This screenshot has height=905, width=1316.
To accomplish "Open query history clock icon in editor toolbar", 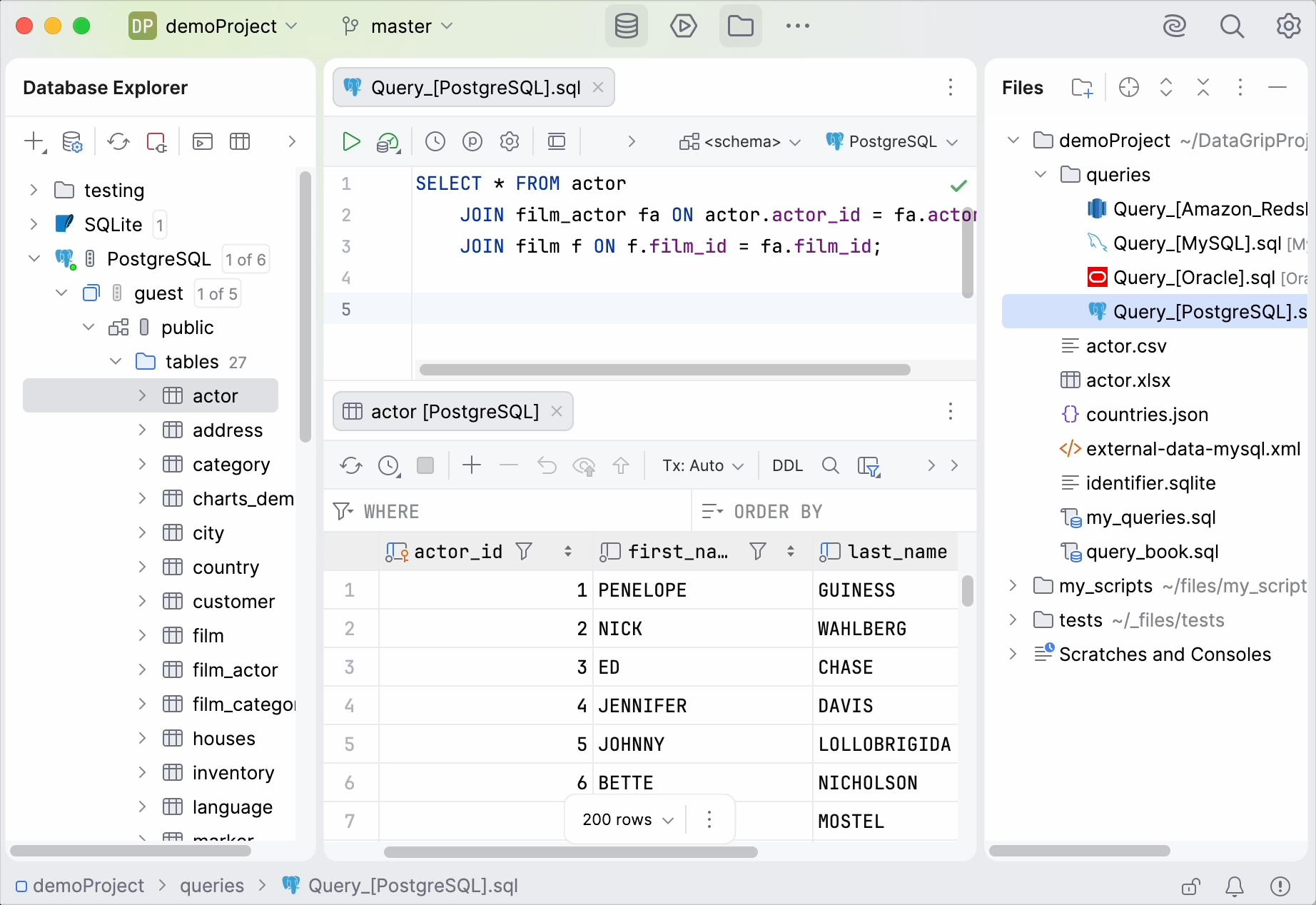I will click(x=435, y=142).
